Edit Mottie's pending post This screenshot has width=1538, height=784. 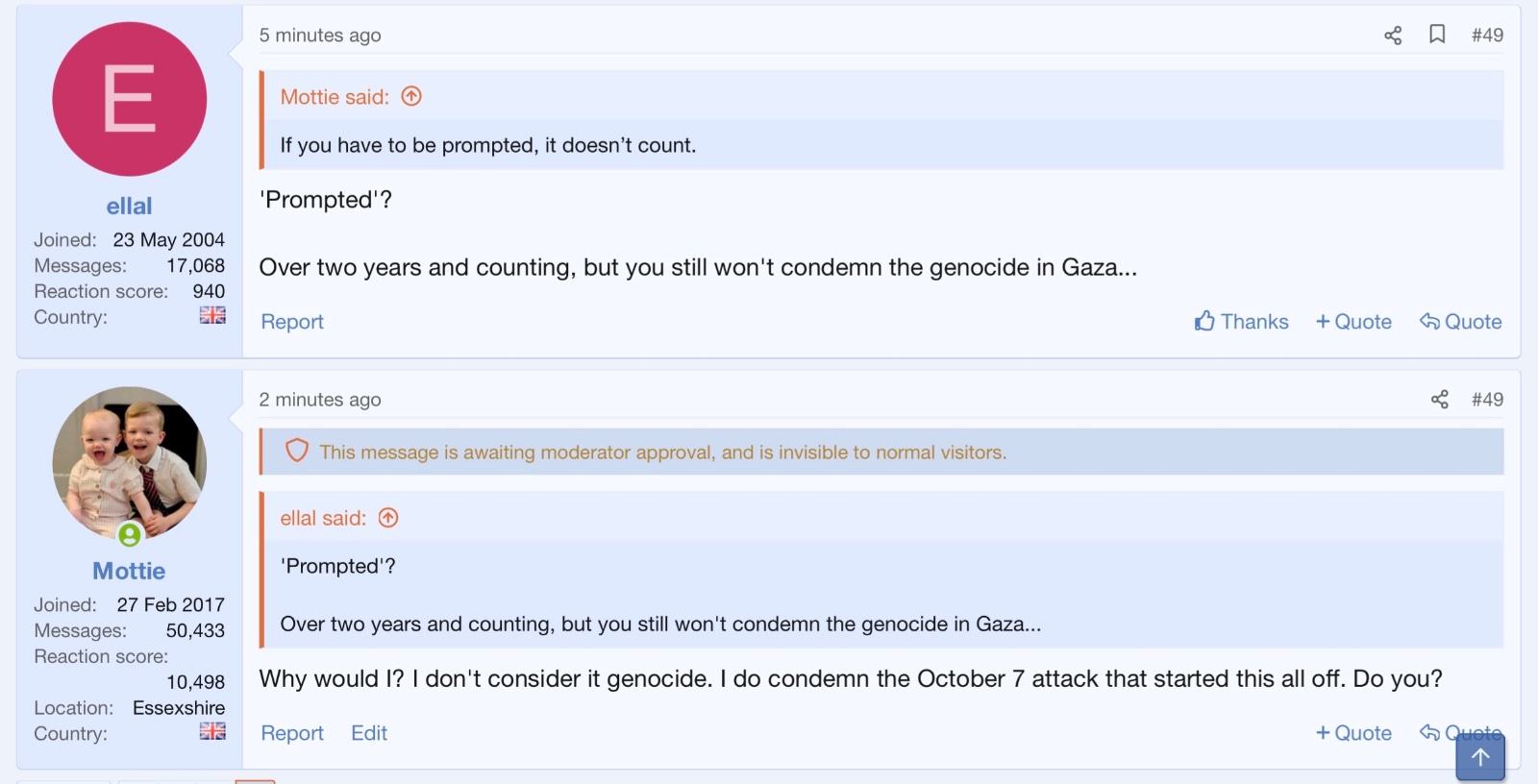coord(369,733)
